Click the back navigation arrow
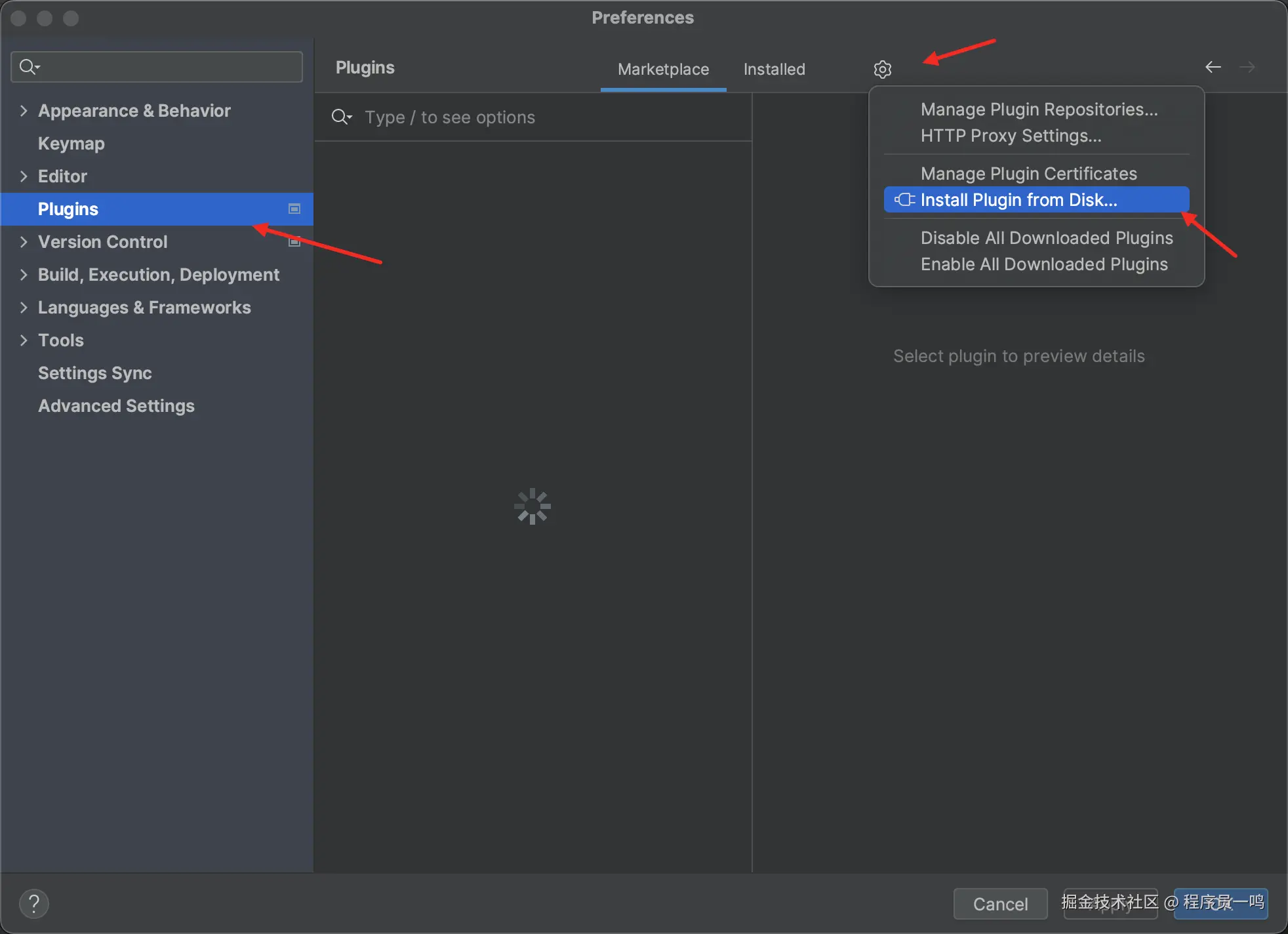1288x934 pixels. tap(1213, 67)
